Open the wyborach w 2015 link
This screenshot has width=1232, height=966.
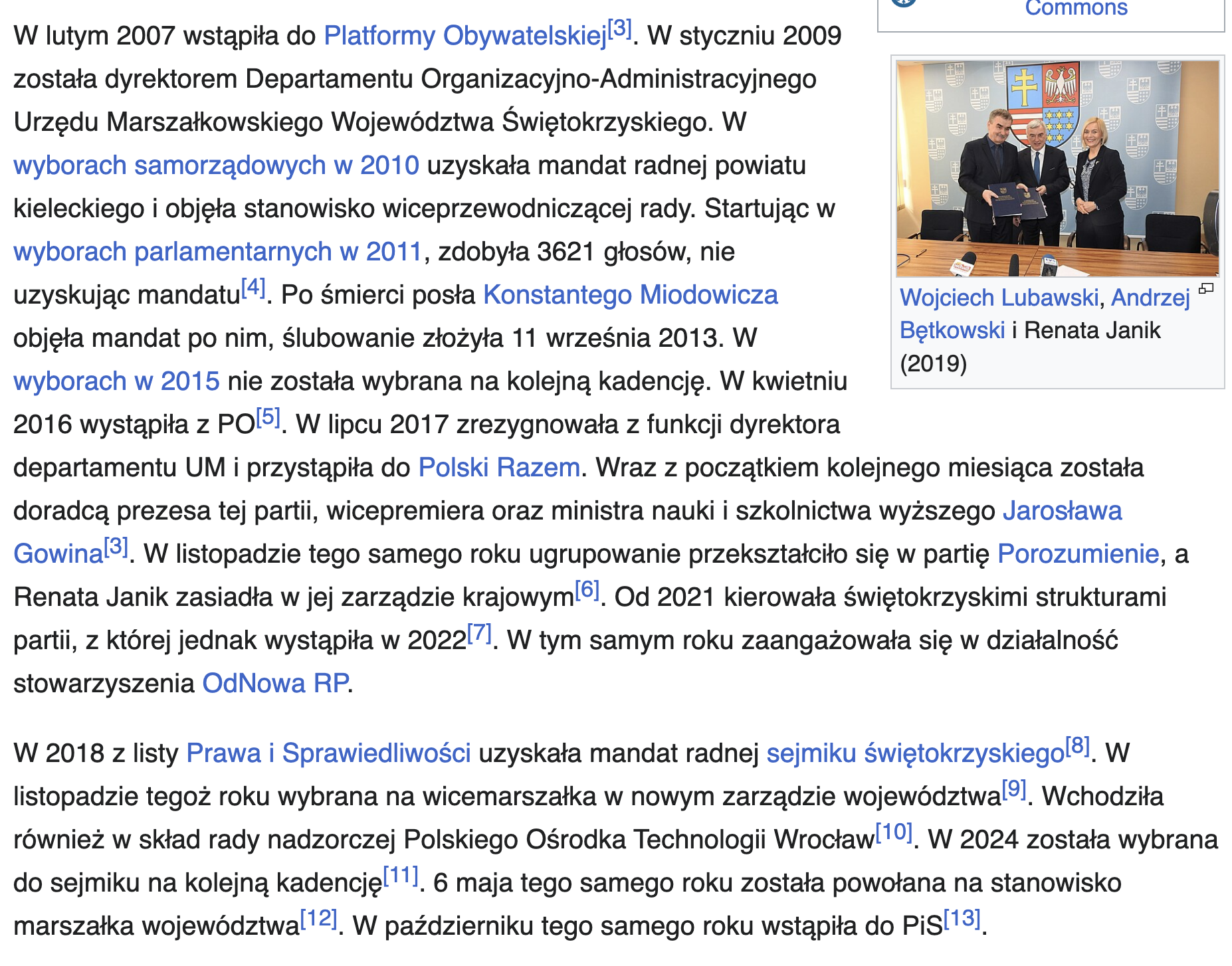click(116, 381)
